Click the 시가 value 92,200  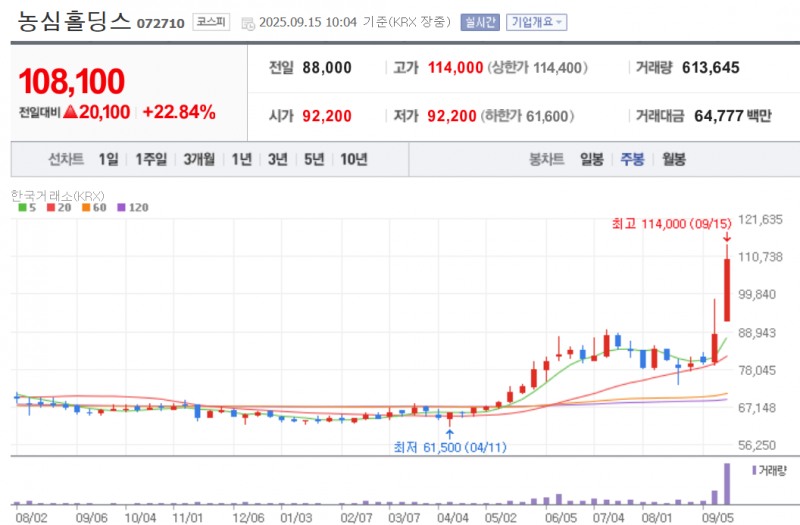(x=327, y=116)
